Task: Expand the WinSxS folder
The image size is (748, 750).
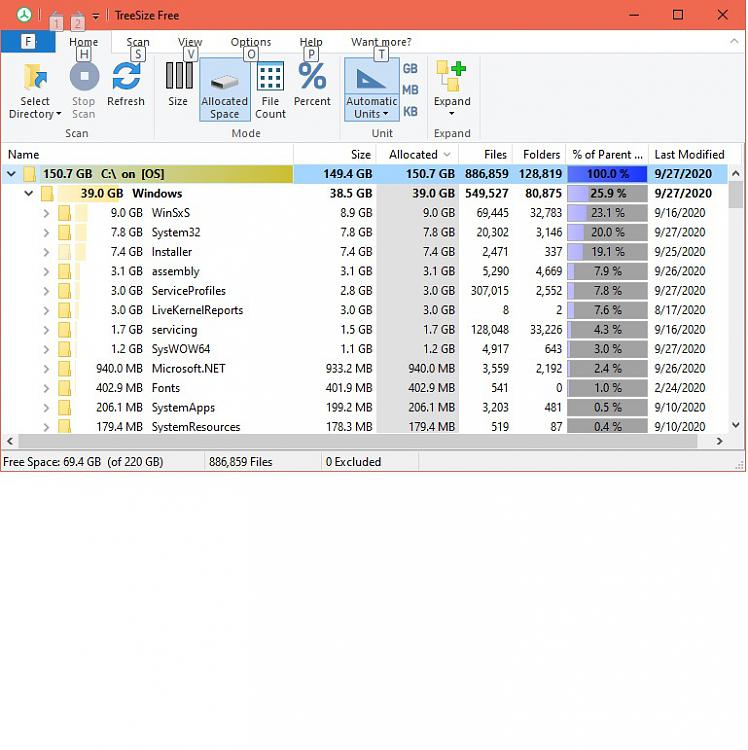Action: [46, 213]
